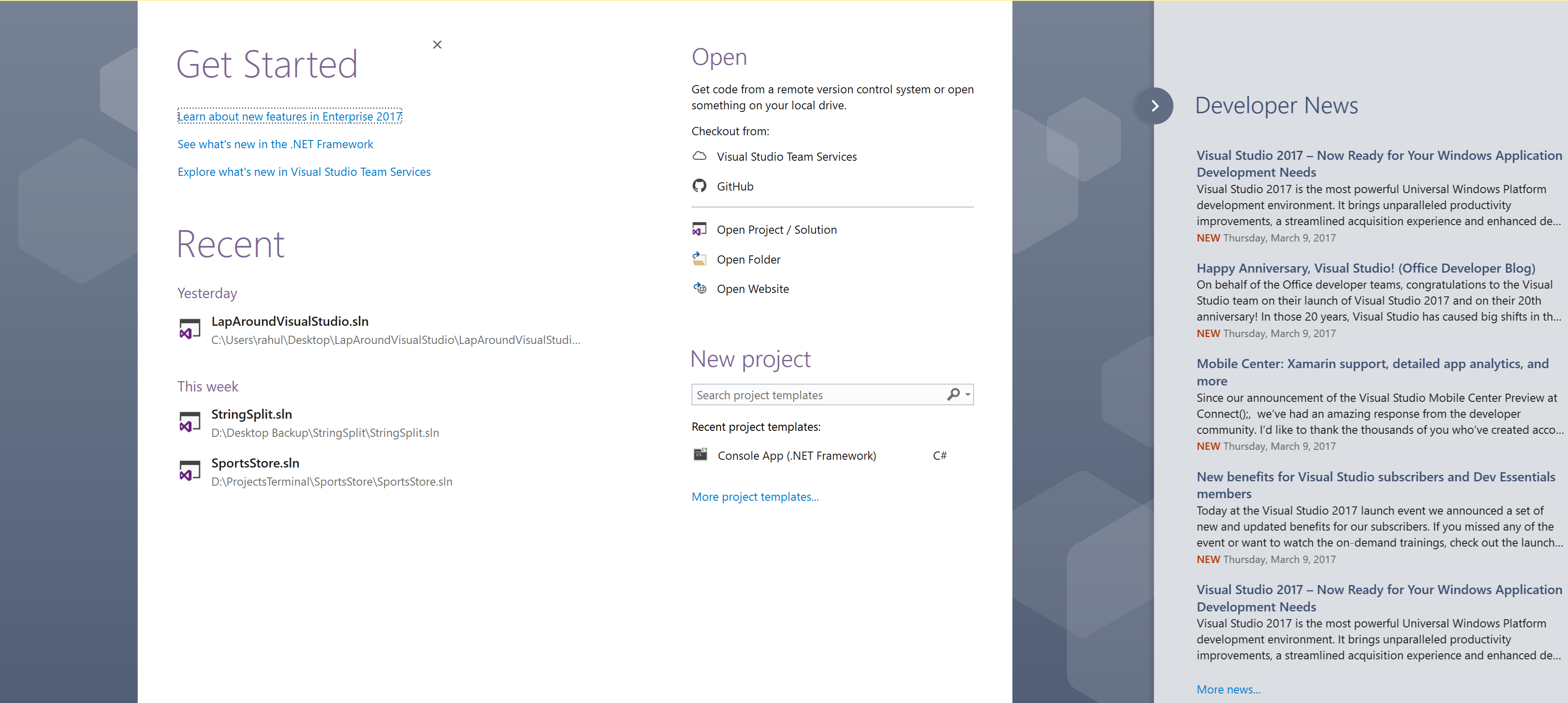Expand the Developer News panel chevron
Screen dimensions: 1568x703
(1155, 105)
